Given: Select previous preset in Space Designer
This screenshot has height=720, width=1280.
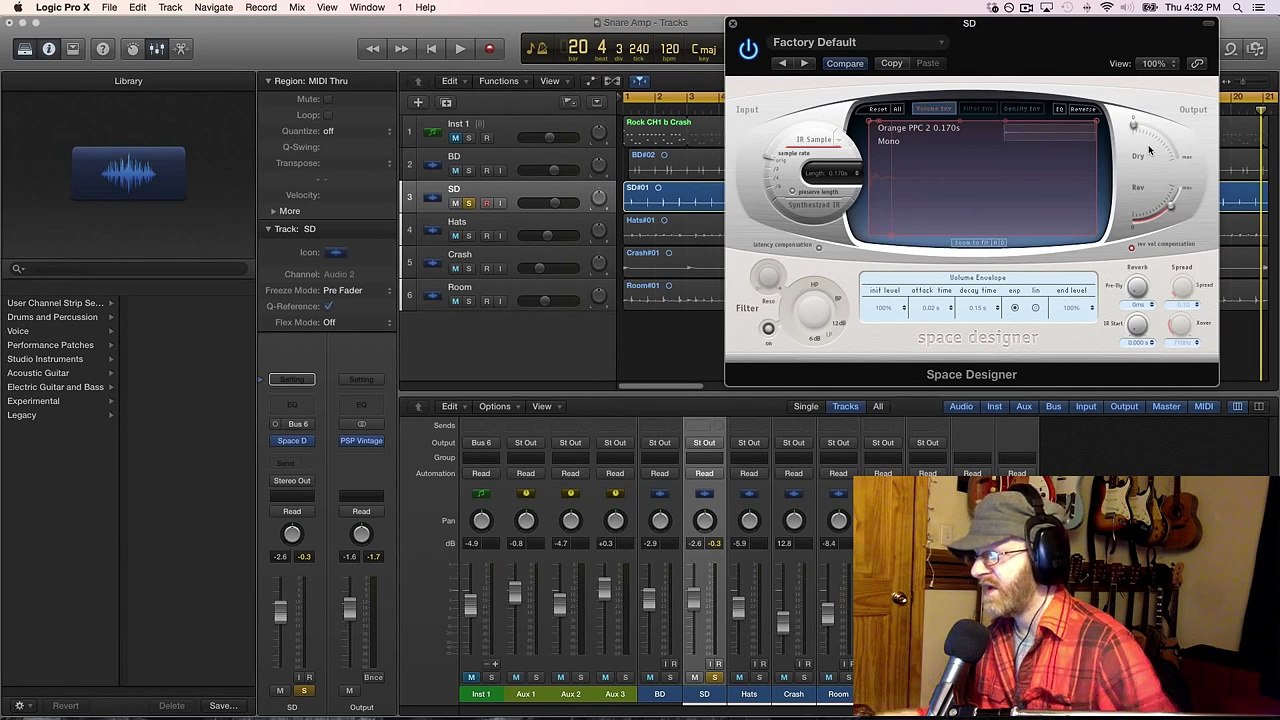Looking at the screenshot, I should (782, 64).
